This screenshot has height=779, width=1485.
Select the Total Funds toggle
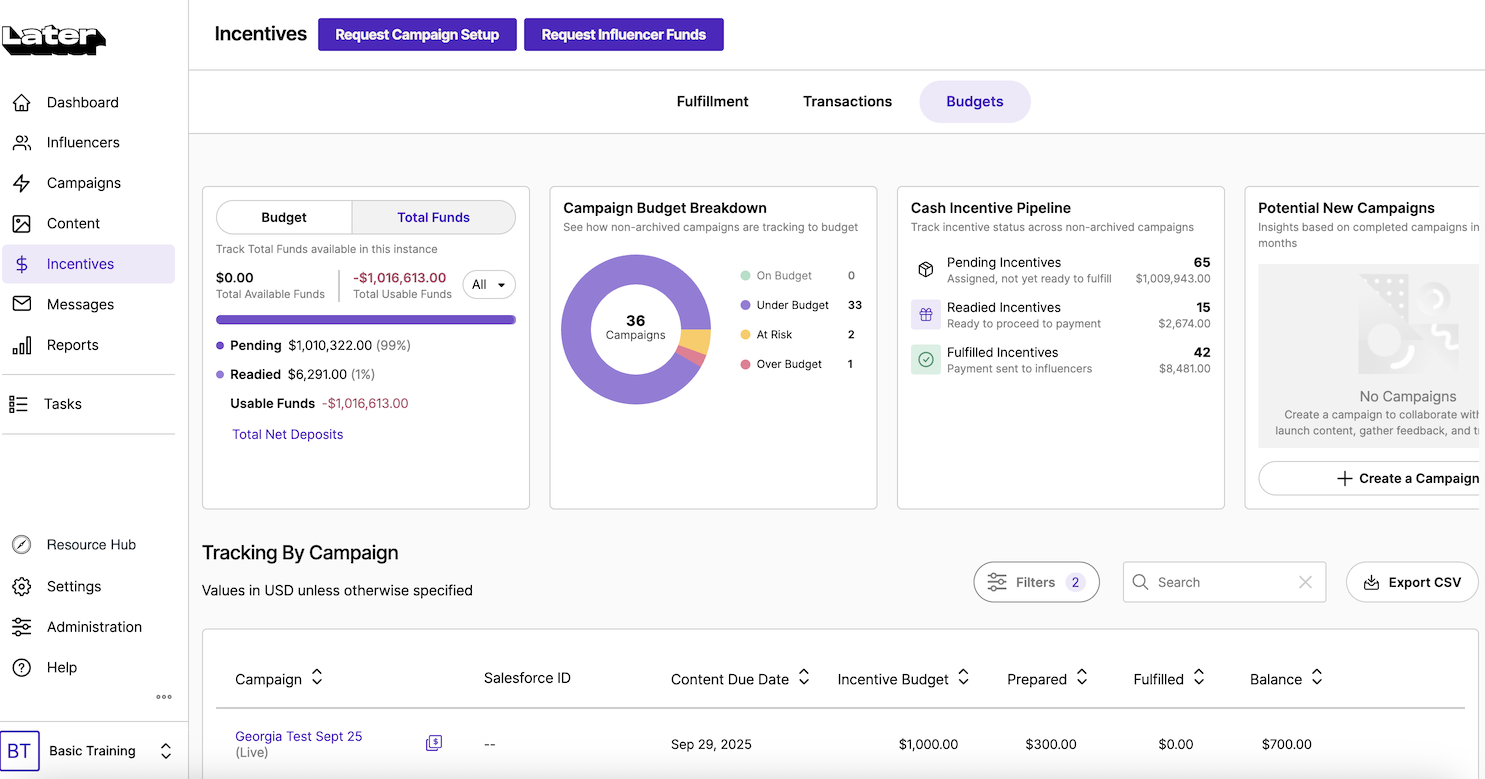point(433,217)
